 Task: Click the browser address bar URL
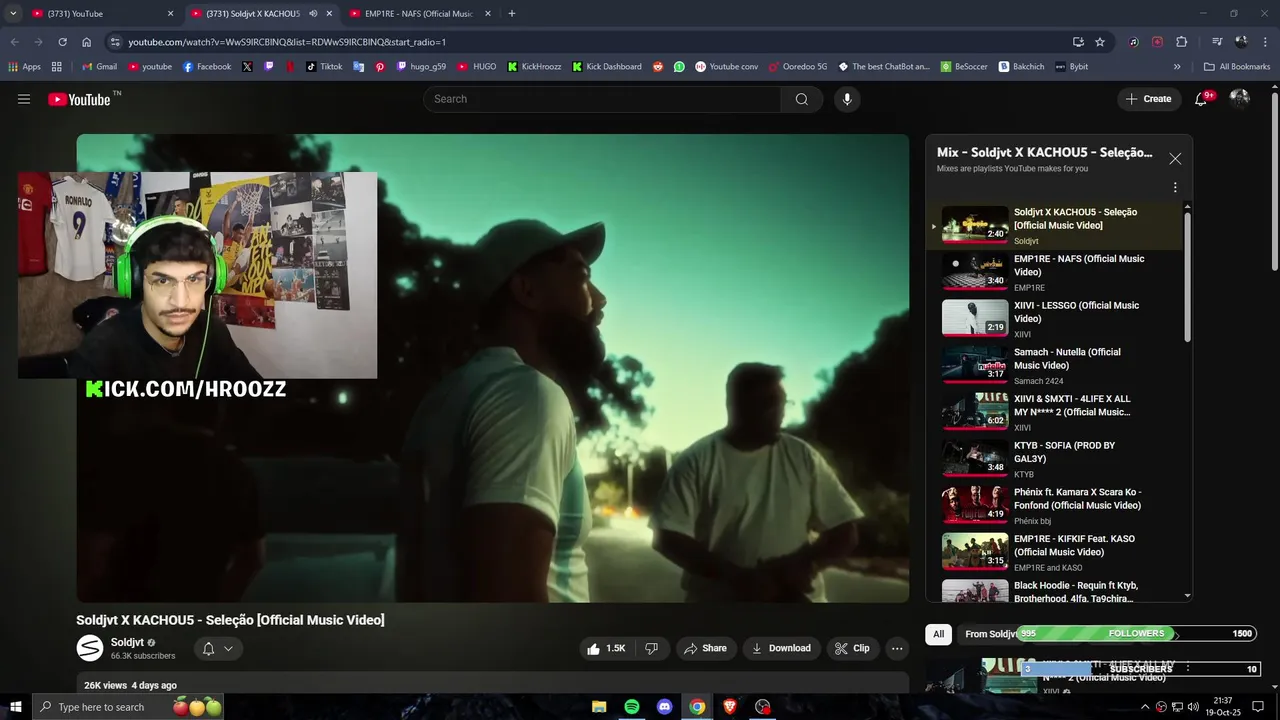tap(287, 42)
